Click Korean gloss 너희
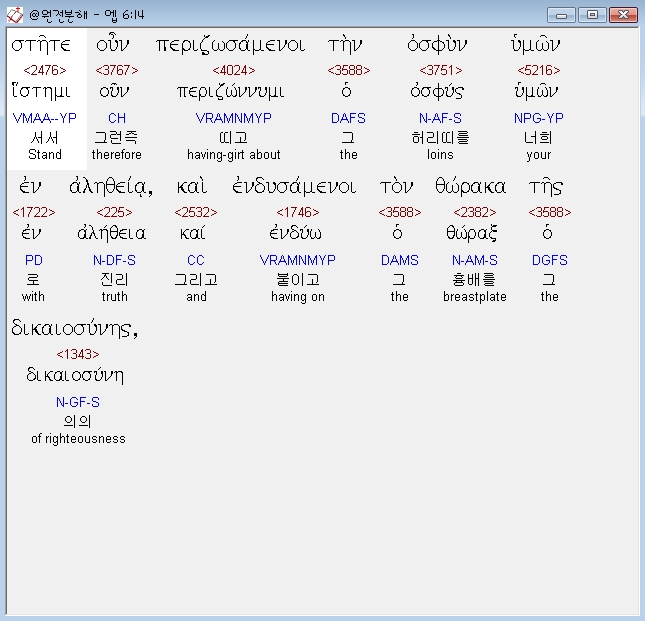Image resolution: width=645 pixels, height=621 pixels. pyautogui.click(x=538, y=137)
